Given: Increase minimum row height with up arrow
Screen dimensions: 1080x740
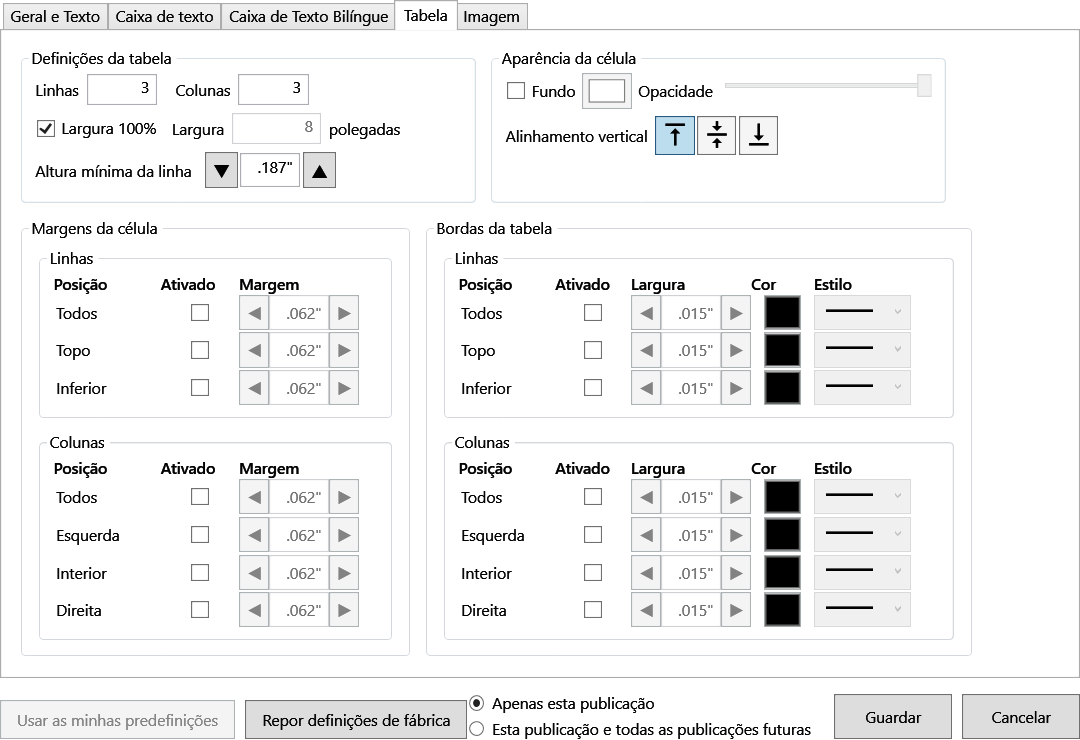Looking at the screenshot, I should click(x=320, y=170).
